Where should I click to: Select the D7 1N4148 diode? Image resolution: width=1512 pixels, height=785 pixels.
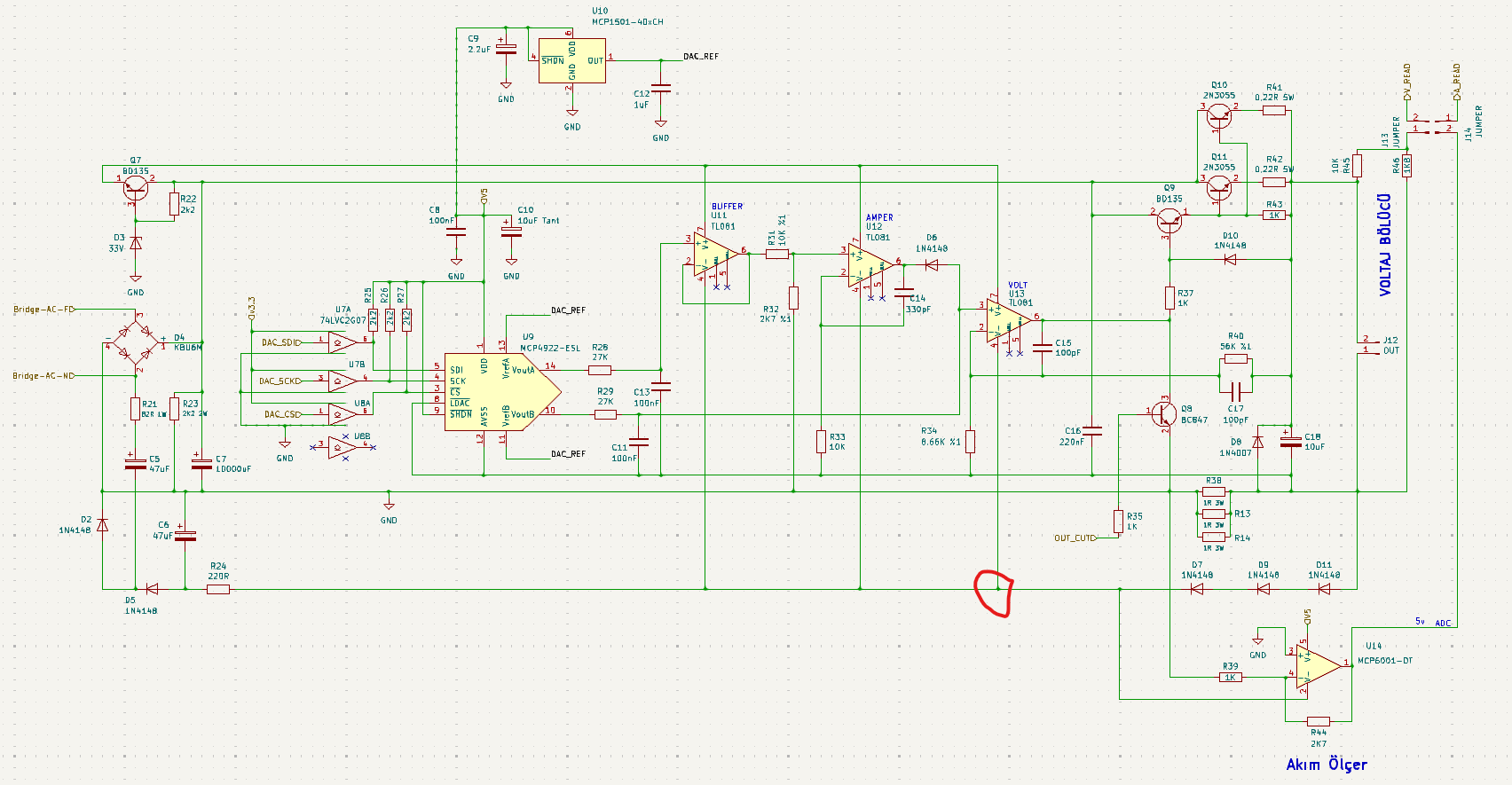click(x=1197, y=588)
